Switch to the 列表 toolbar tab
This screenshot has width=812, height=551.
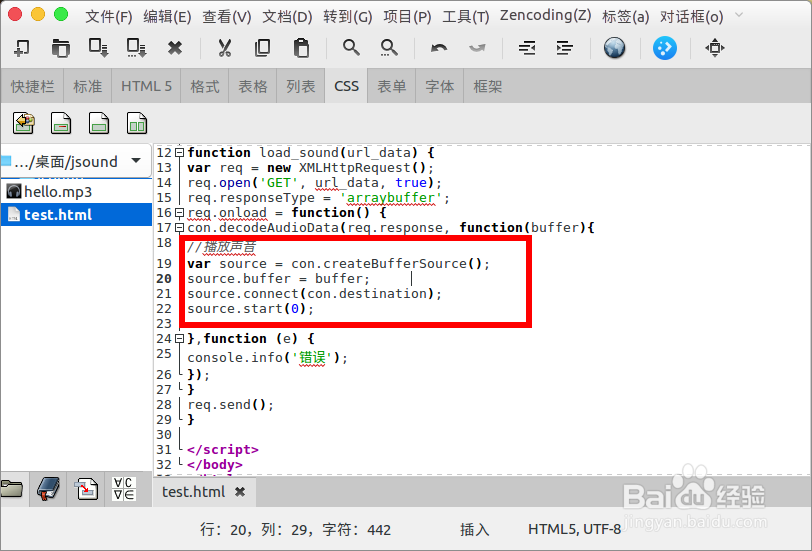tap(301, 86)
